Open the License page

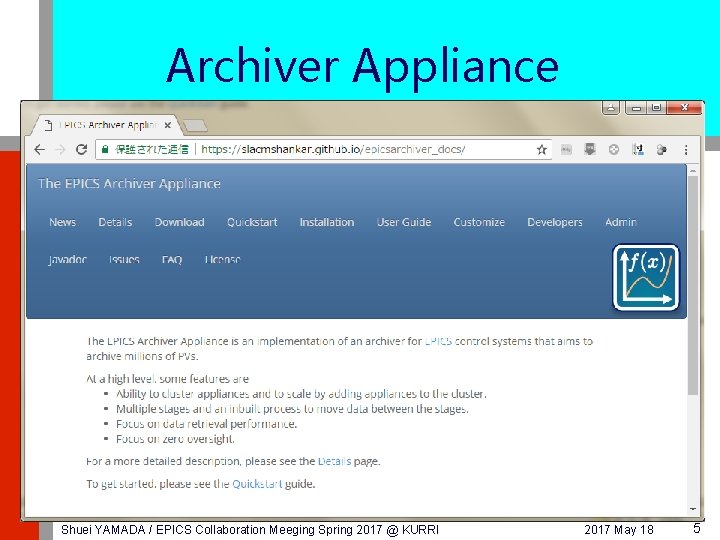coord(223,260)
